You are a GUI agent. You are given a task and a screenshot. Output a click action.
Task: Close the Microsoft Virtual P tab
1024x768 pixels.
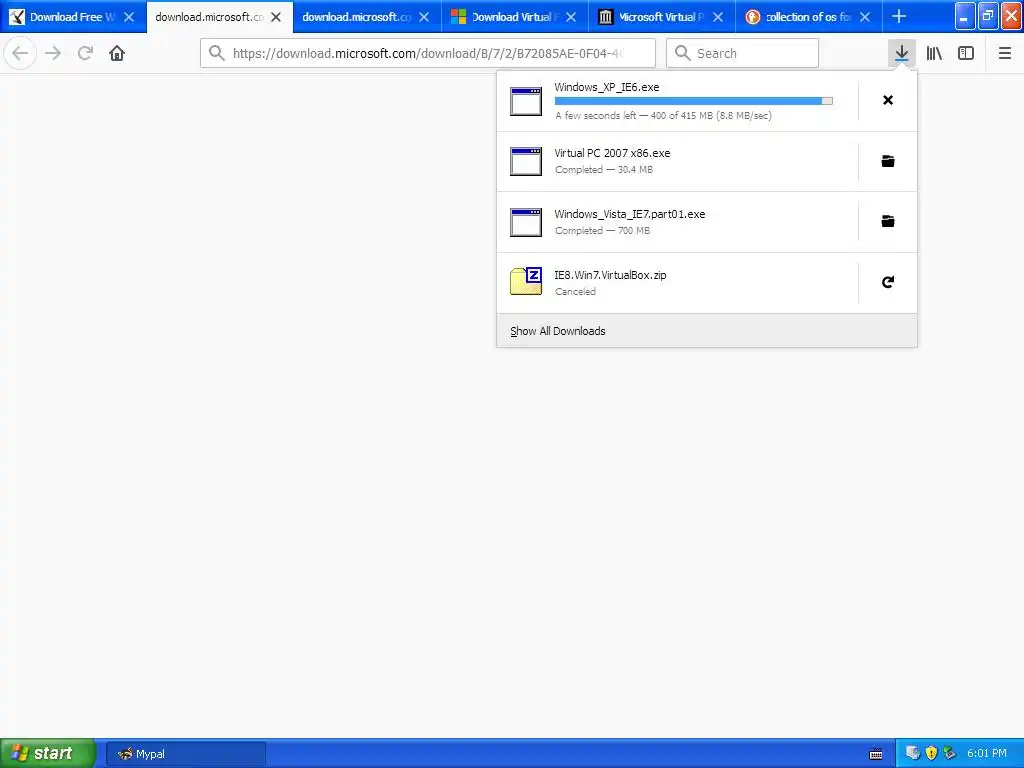coord(718,17)
